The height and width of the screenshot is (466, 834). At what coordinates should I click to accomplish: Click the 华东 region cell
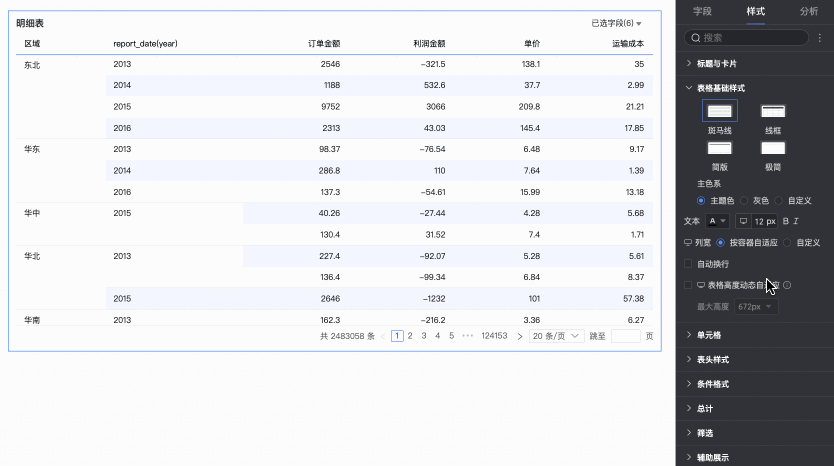[32, 149]
